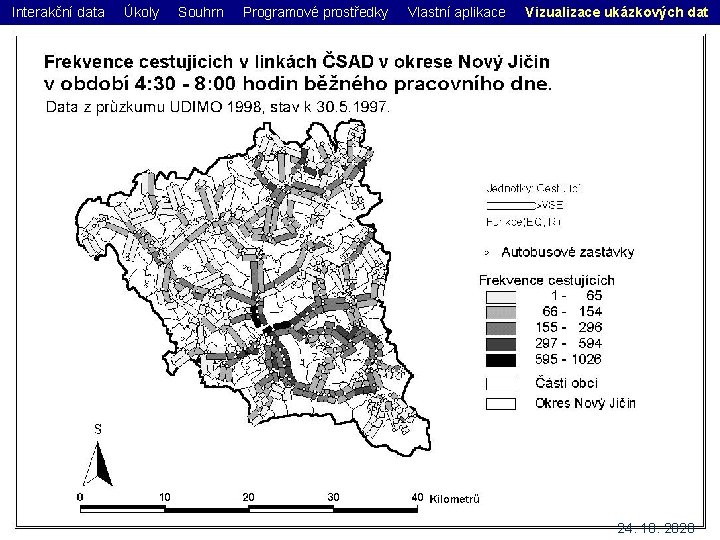The height and width of the screenshot is (540, 720).
Task: Select Programové prostředky in the navigation bar
Action: (315, 12)
